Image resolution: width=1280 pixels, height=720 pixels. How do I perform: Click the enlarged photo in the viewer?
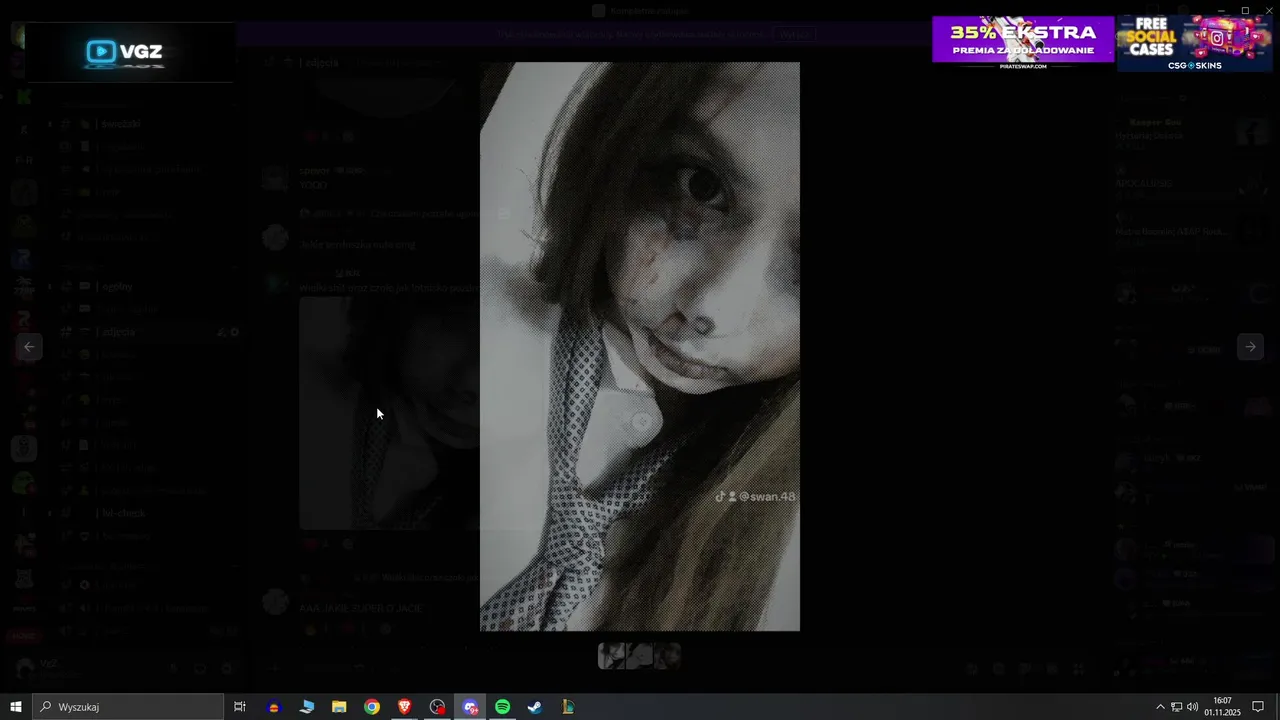(x=640, y=346)
